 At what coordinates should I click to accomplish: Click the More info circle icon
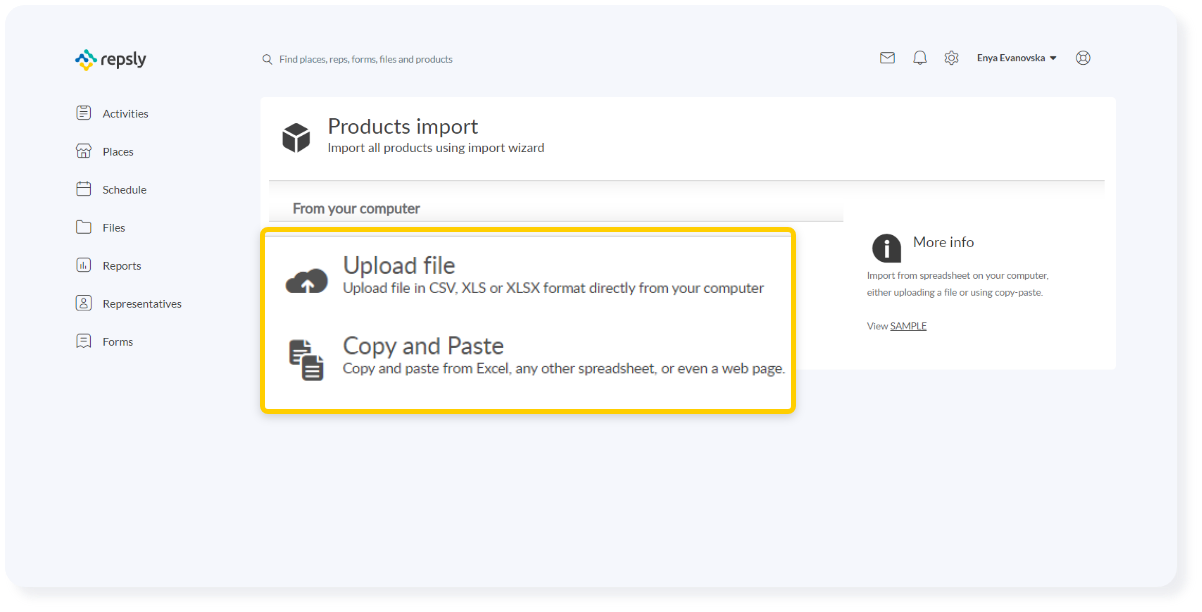click(886, 249)
